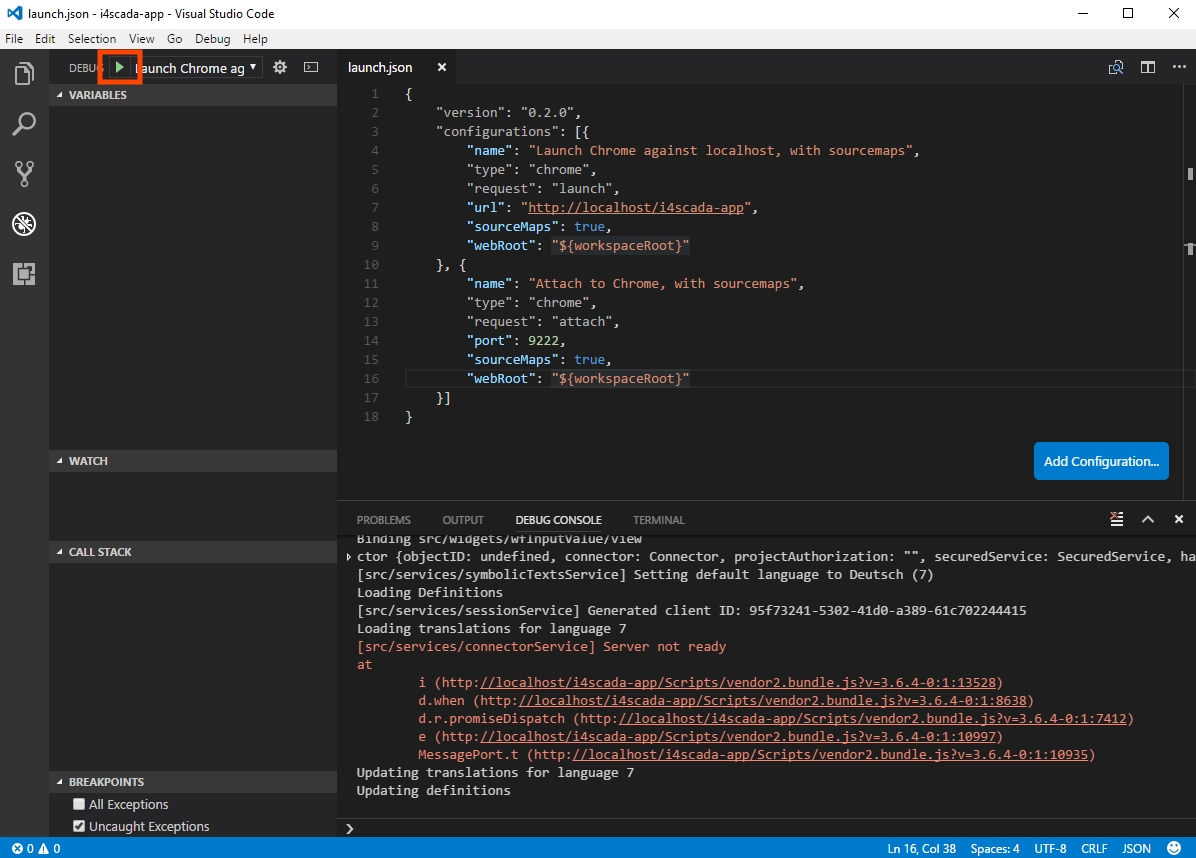Clear the debug console output
Viewport: 1196px width, 858px height.
[x=1117, y=519]
